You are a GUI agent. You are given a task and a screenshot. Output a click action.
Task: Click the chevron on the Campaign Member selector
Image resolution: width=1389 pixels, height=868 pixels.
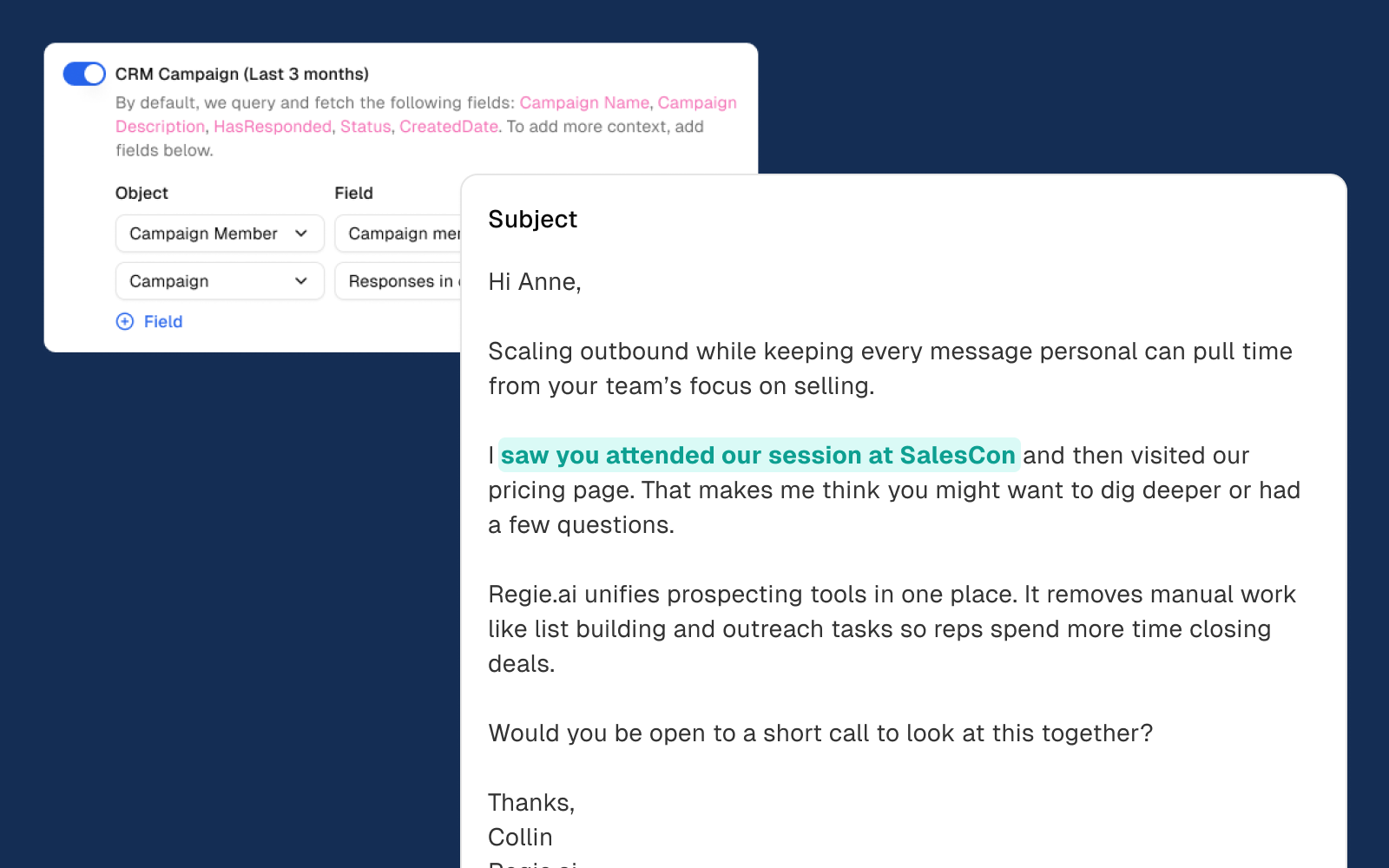coord(301,233)
